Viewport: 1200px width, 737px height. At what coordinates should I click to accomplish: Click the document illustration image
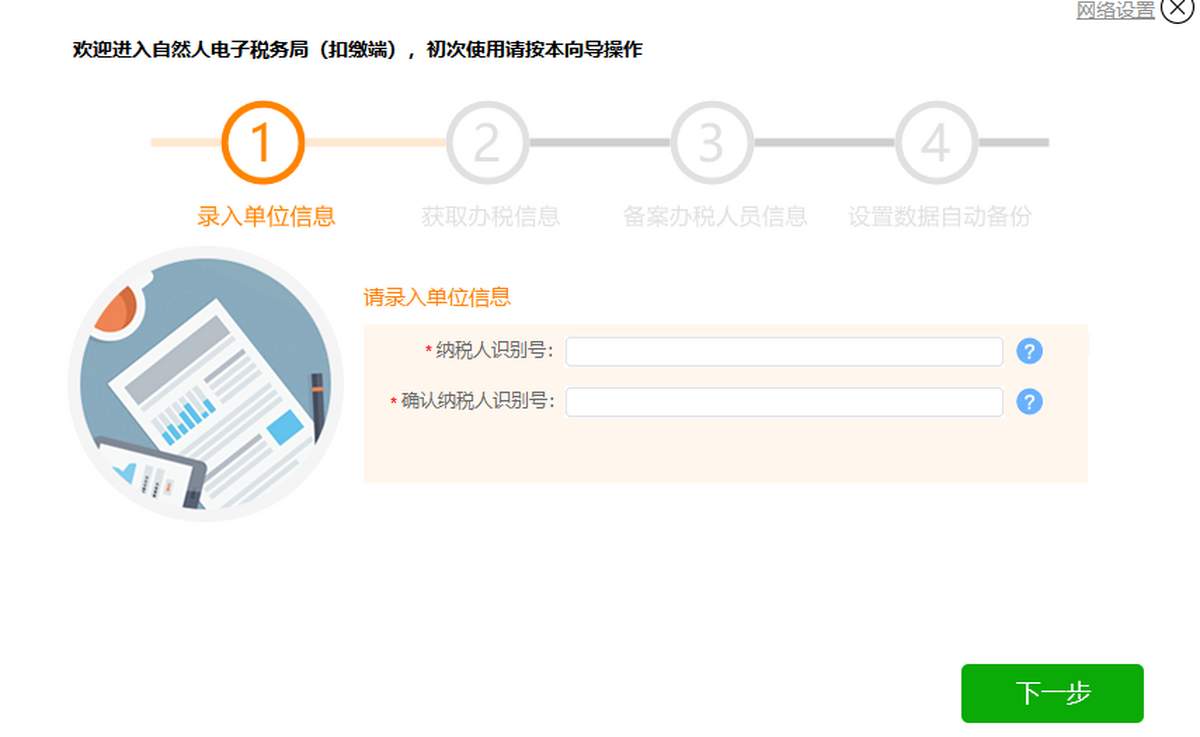(x=205, y=383)
